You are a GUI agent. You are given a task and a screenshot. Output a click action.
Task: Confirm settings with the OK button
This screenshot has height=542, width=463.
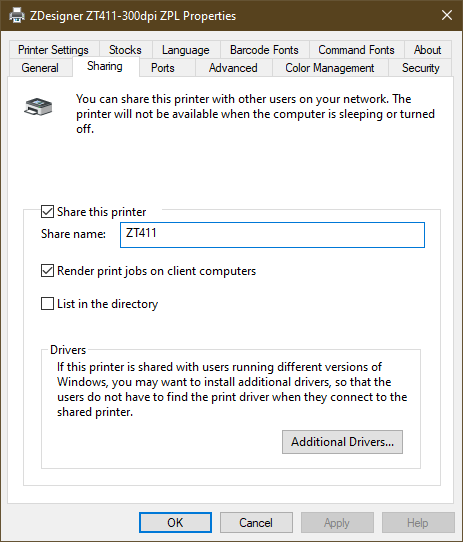pos(175,522)
